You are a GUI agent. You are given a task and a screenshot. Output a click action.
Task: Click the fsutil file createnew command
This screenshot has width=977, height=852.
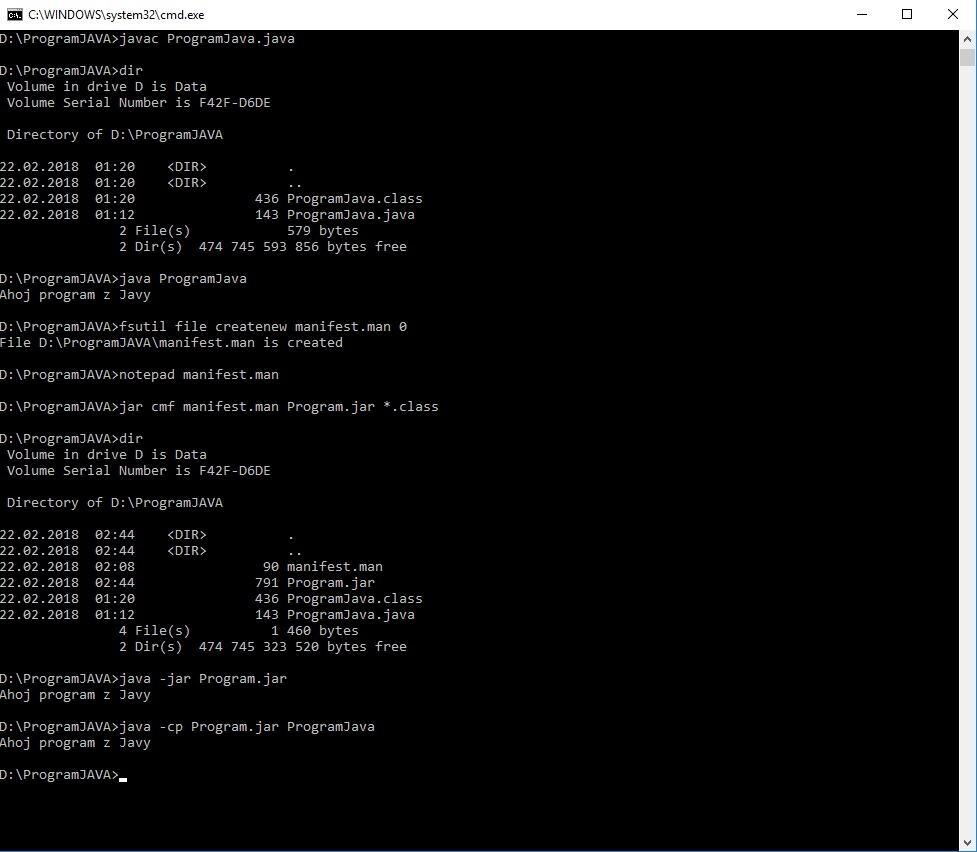point(262,327)
